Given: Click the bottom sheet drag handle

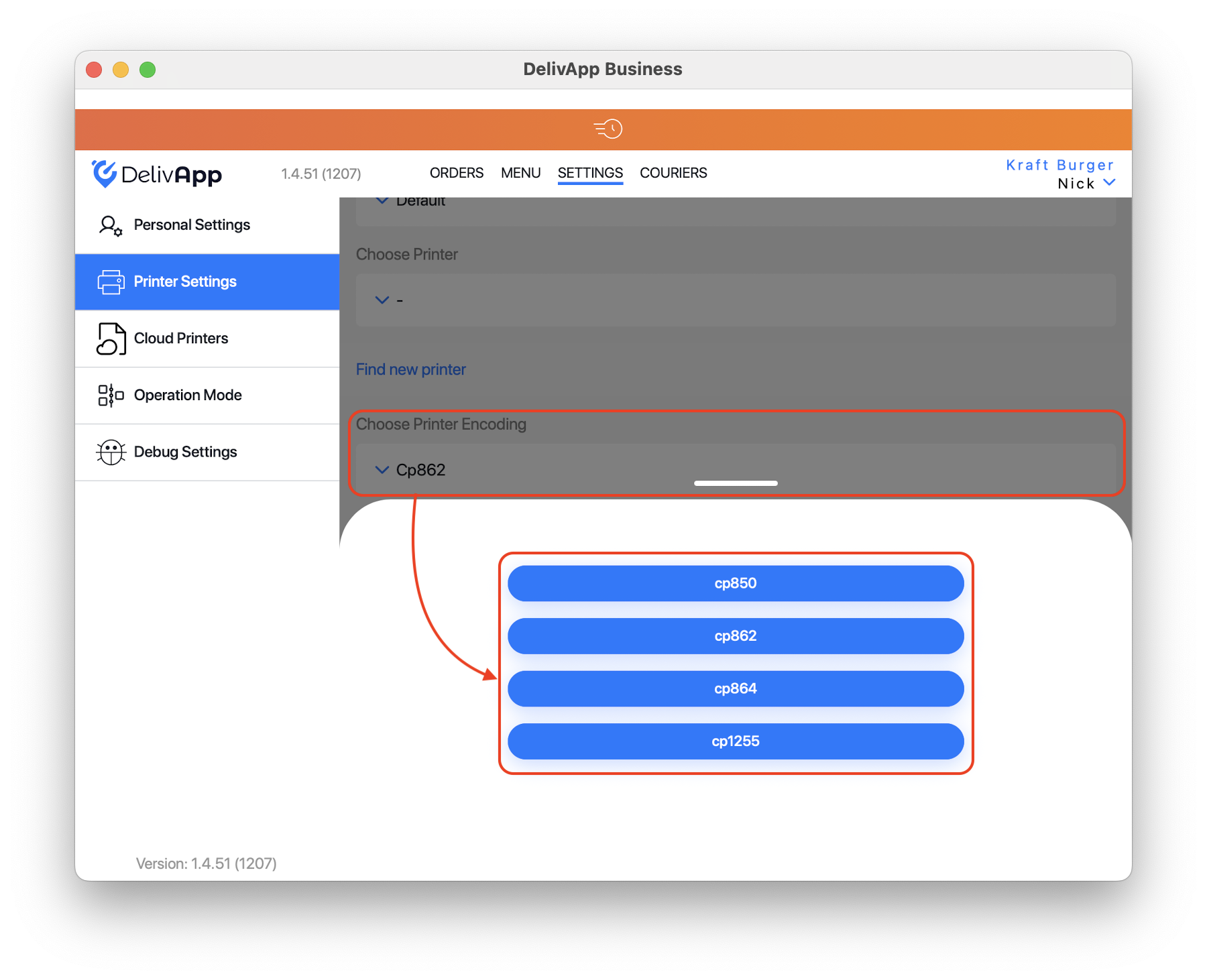Looking at the screenshot, I should 736,483.
